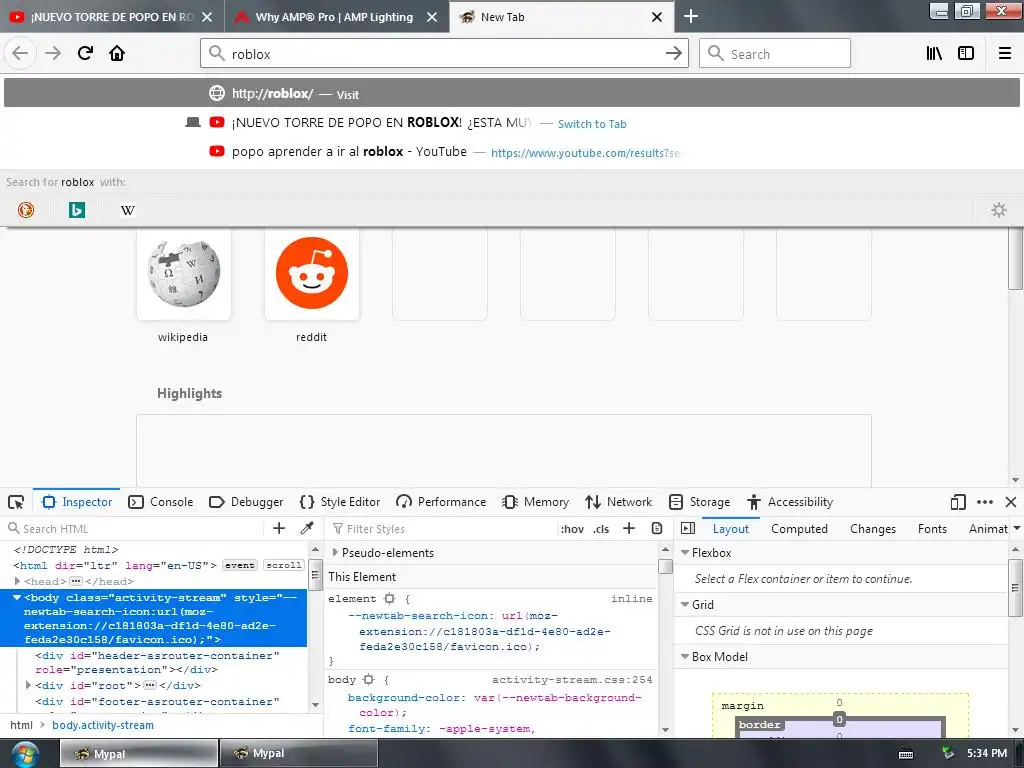The width and height of the screenshot is (1024, 768).
Task: Click the event badge on html element
Action: pos(240,565)
